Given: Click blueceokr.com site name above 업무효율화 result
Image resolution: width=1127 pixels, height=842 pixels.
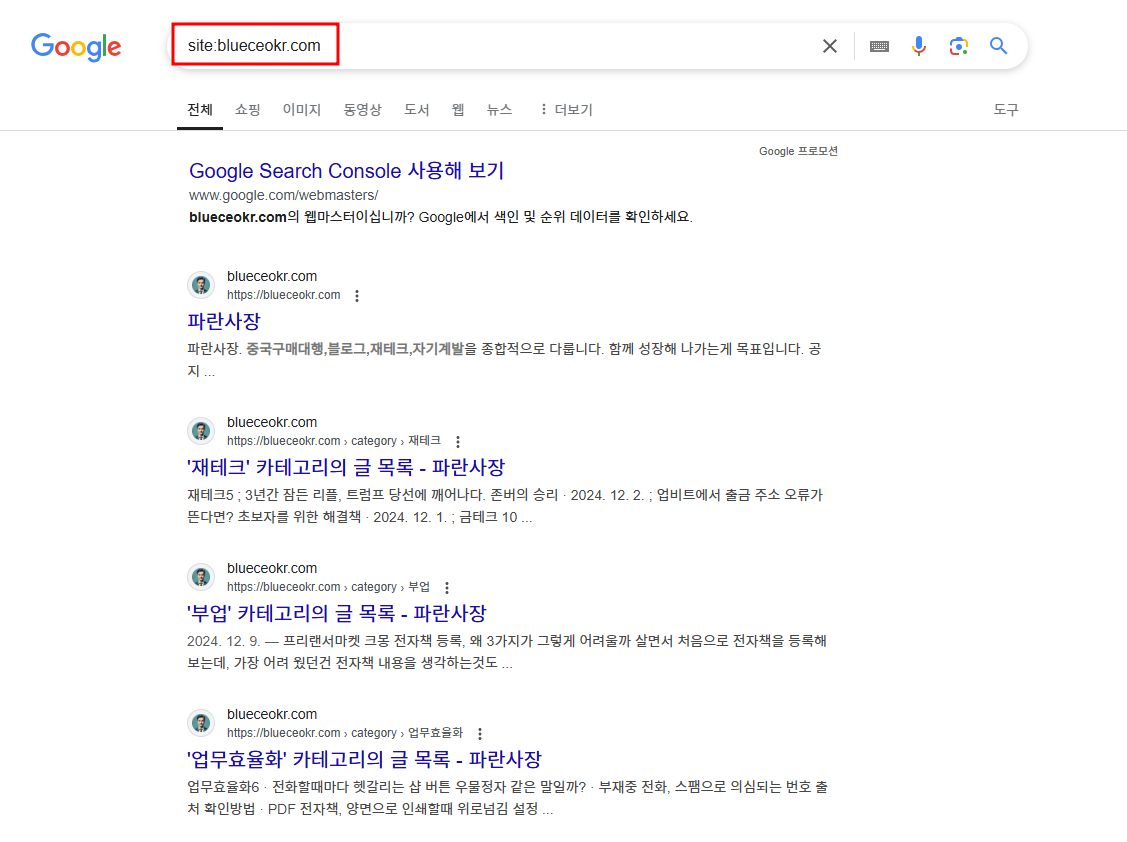Looking at the screenshot, I should click(x=272, y=714).
